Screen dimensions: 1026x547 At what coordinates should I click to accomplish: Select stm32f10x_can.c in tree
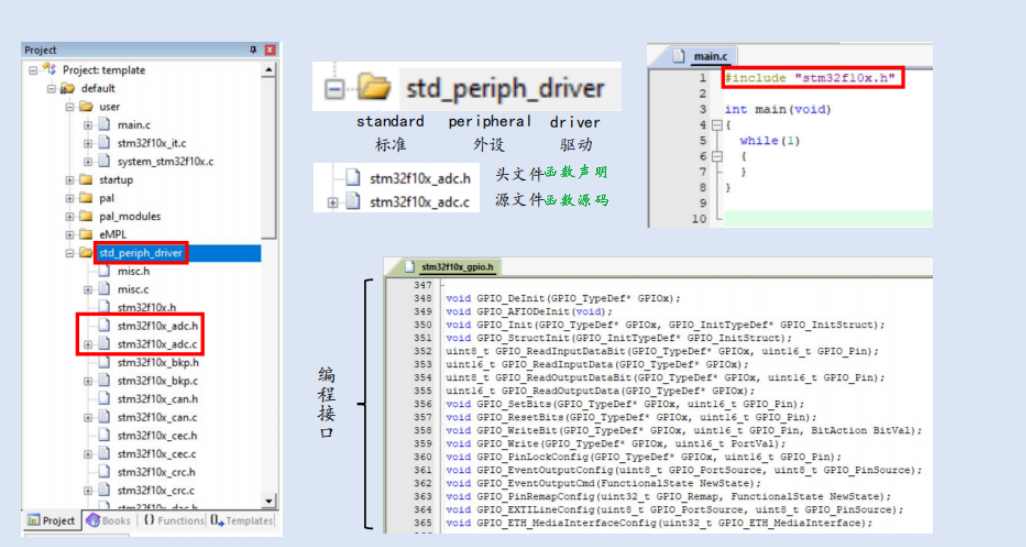click(x=157, y=417)
